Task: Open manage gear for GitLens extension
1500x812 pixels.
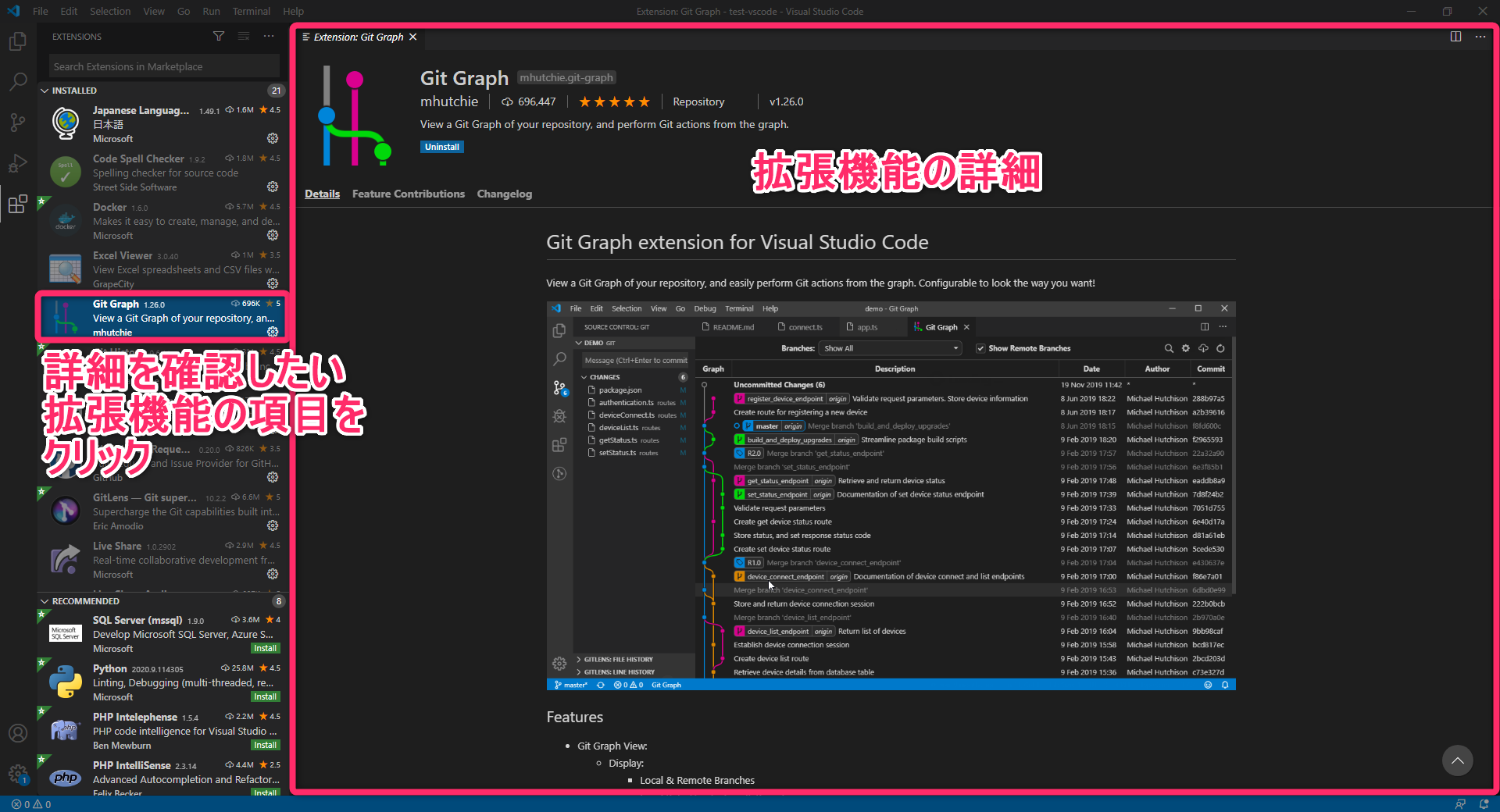Action: click(273, 525)
